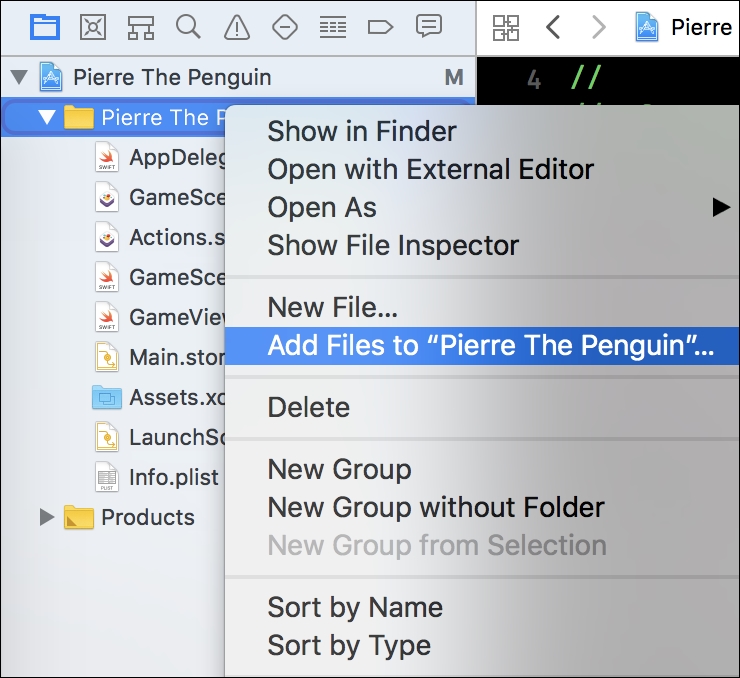Go back with the left chevron
Image resolution: width=740 pixels, height=678 pixels.
point(553,27)
